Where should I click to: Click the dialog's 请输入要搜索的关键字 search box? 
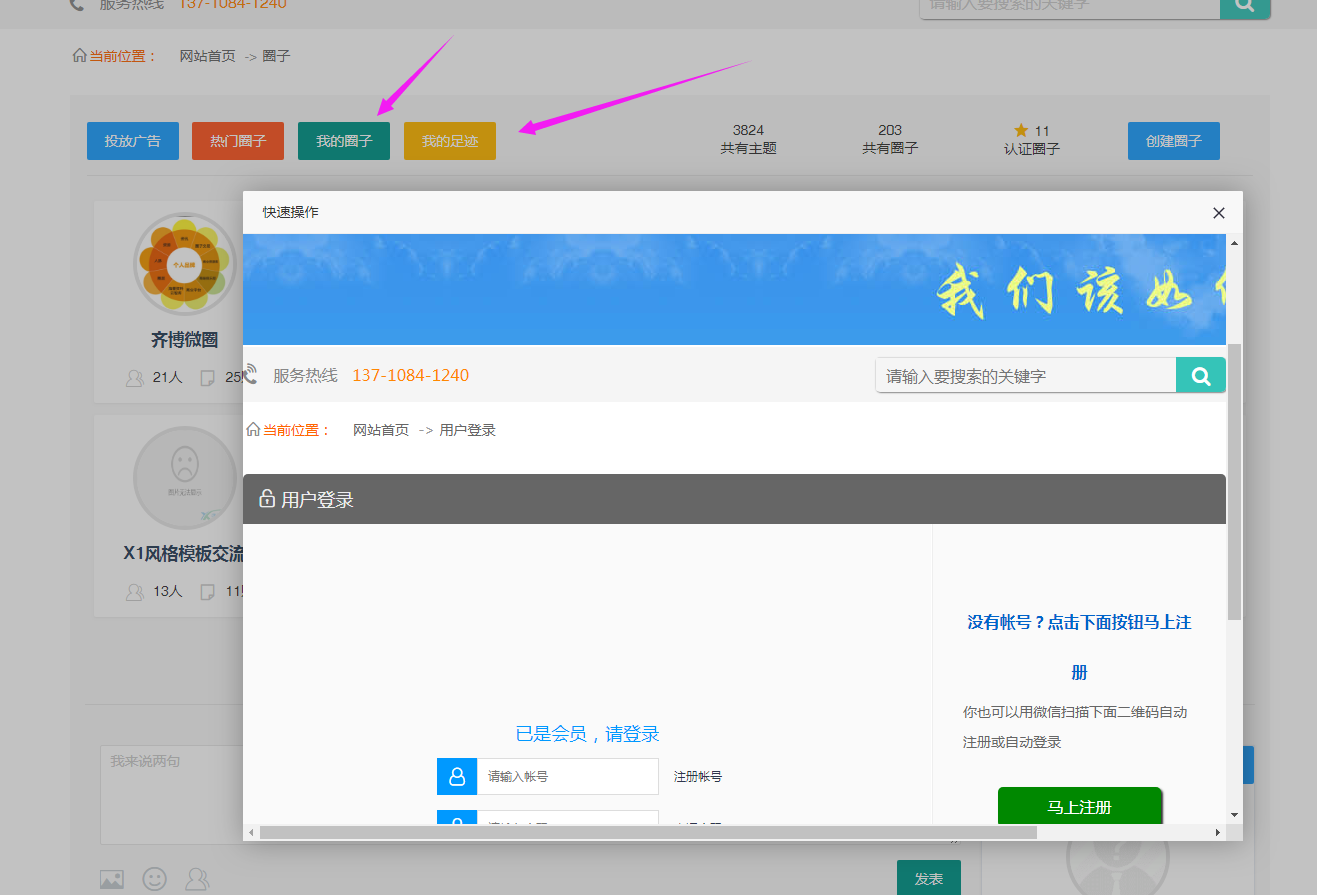(x=1025, y=376)
